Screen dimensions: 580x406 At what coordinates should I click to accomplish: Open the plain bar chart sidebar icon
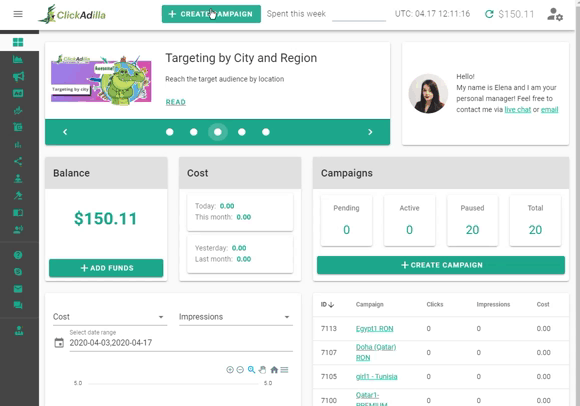pyautogui.click(x=18, y=144)
